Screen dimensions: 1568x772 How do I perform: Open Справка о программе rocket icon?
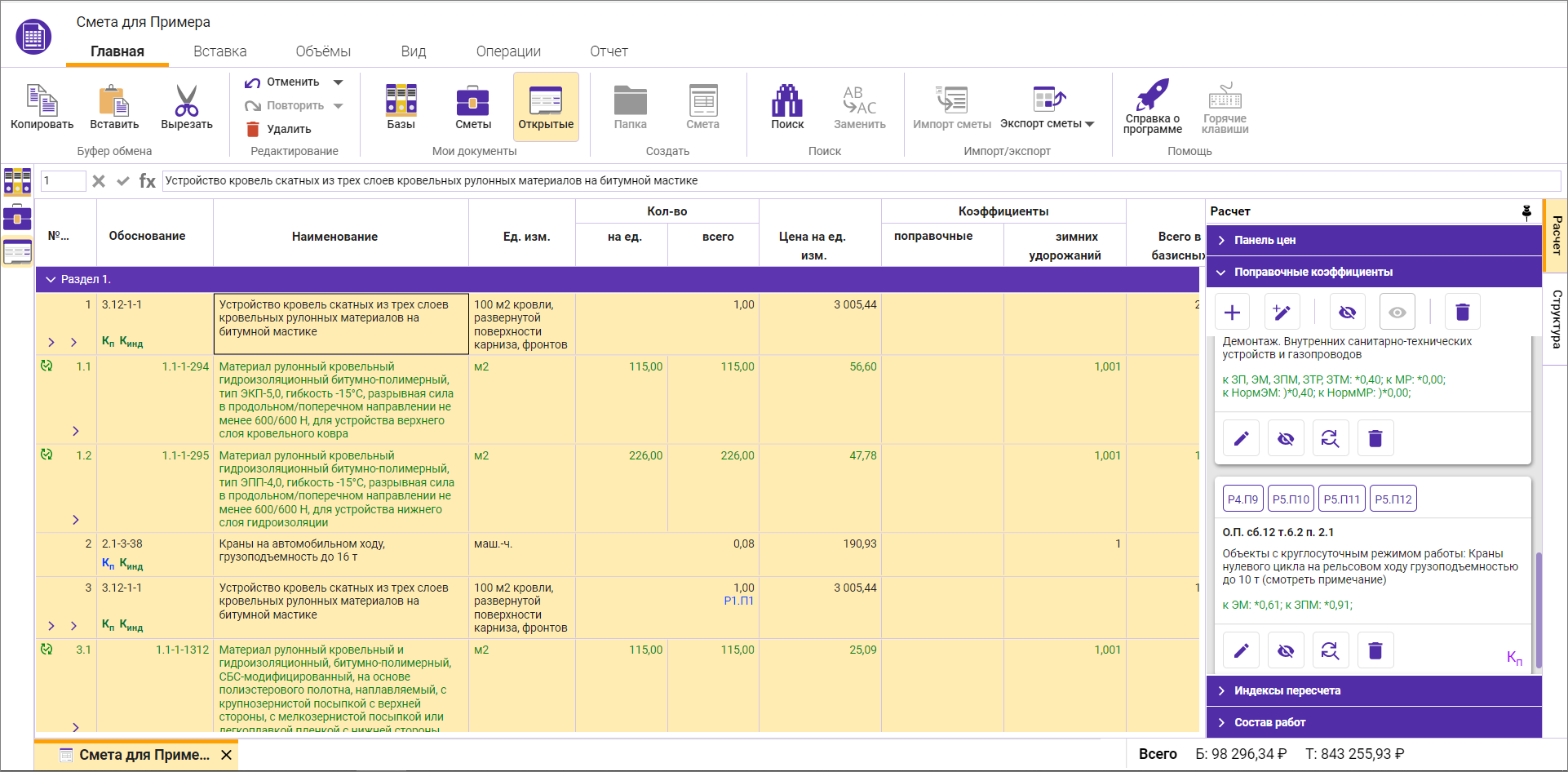pyautogui.click(x=1152, y=96)
